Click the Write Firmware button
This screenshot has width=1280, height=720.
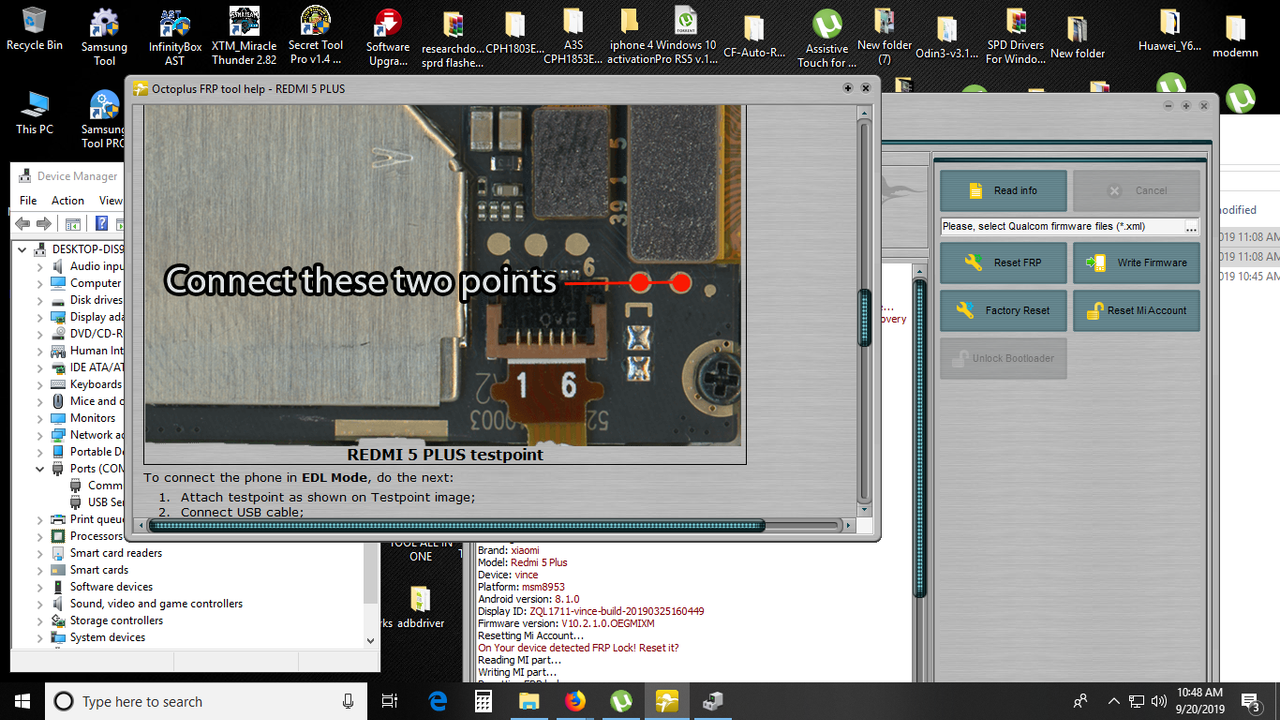click(x=1136, y=262)
